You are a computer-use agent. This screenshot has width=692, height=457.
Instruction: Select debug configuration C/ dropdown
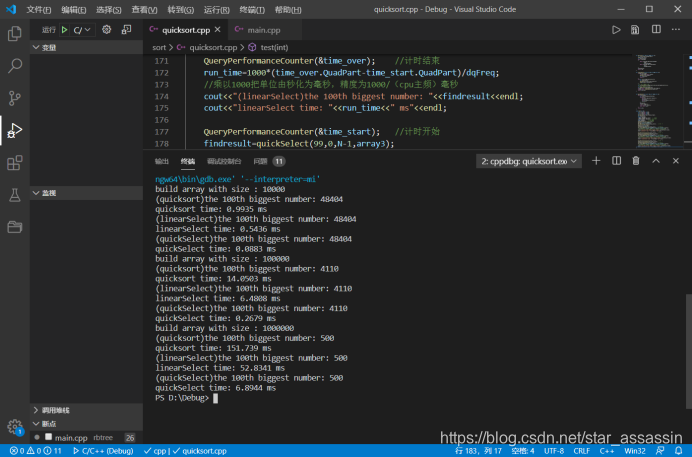tap(82, 30)
